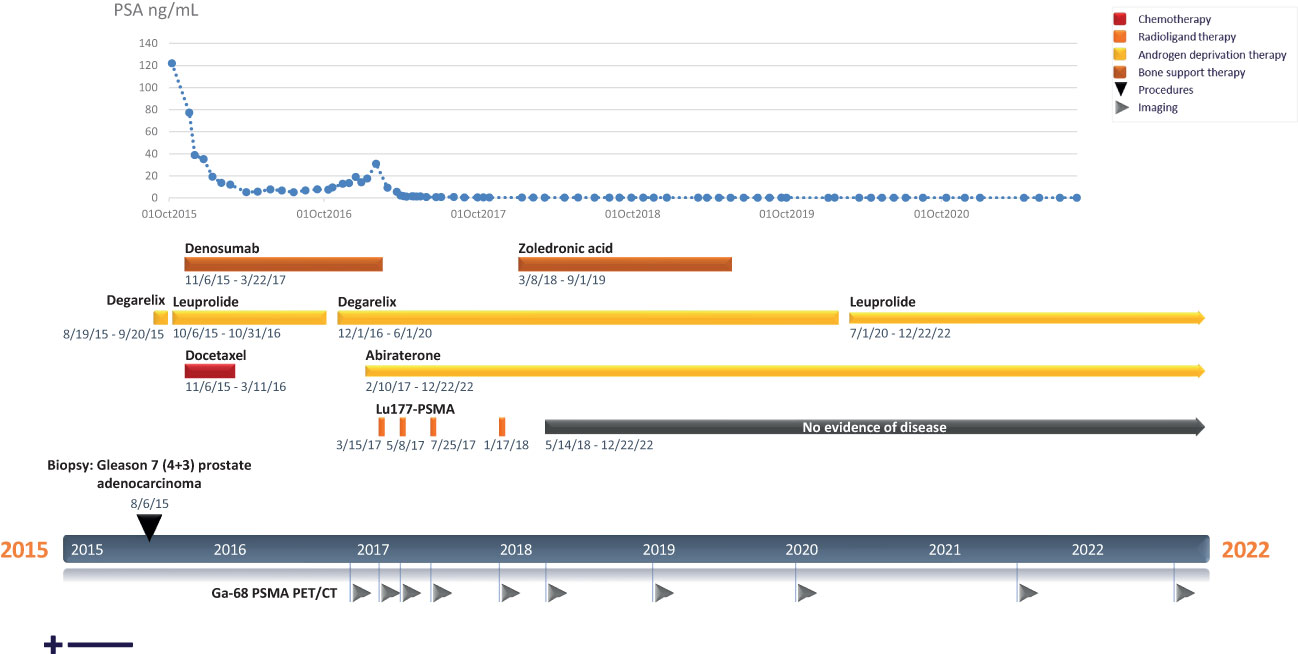1298x654 pixels.
Task: Click the 2021 year on the timeline bar
Action: tap(945, 549)
